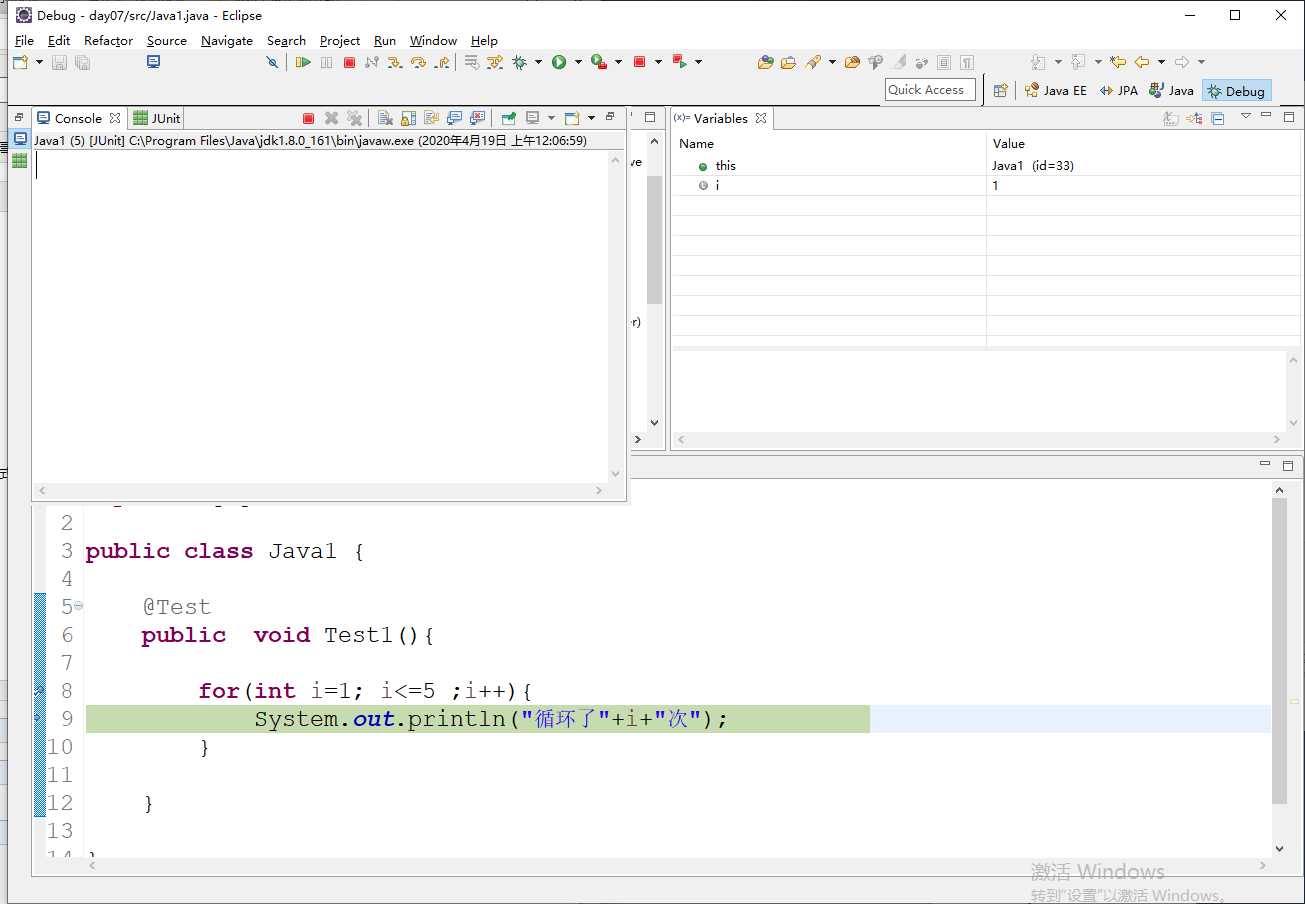Toggle show console on standard output change
Image resolution: width=1305 pixels, height=904 pixels.
454,118
